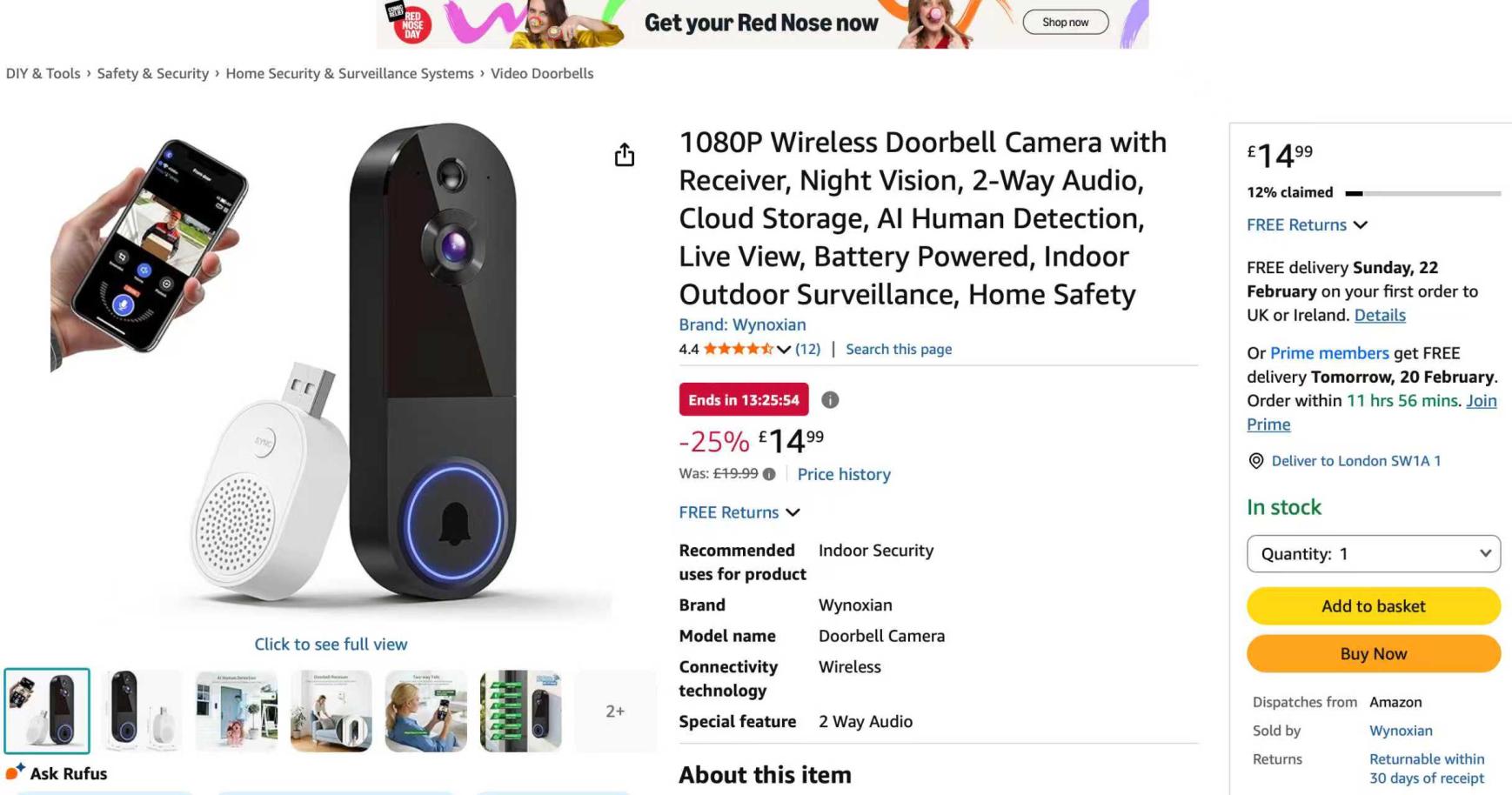Click the share icon beside product image

[625, 156]
